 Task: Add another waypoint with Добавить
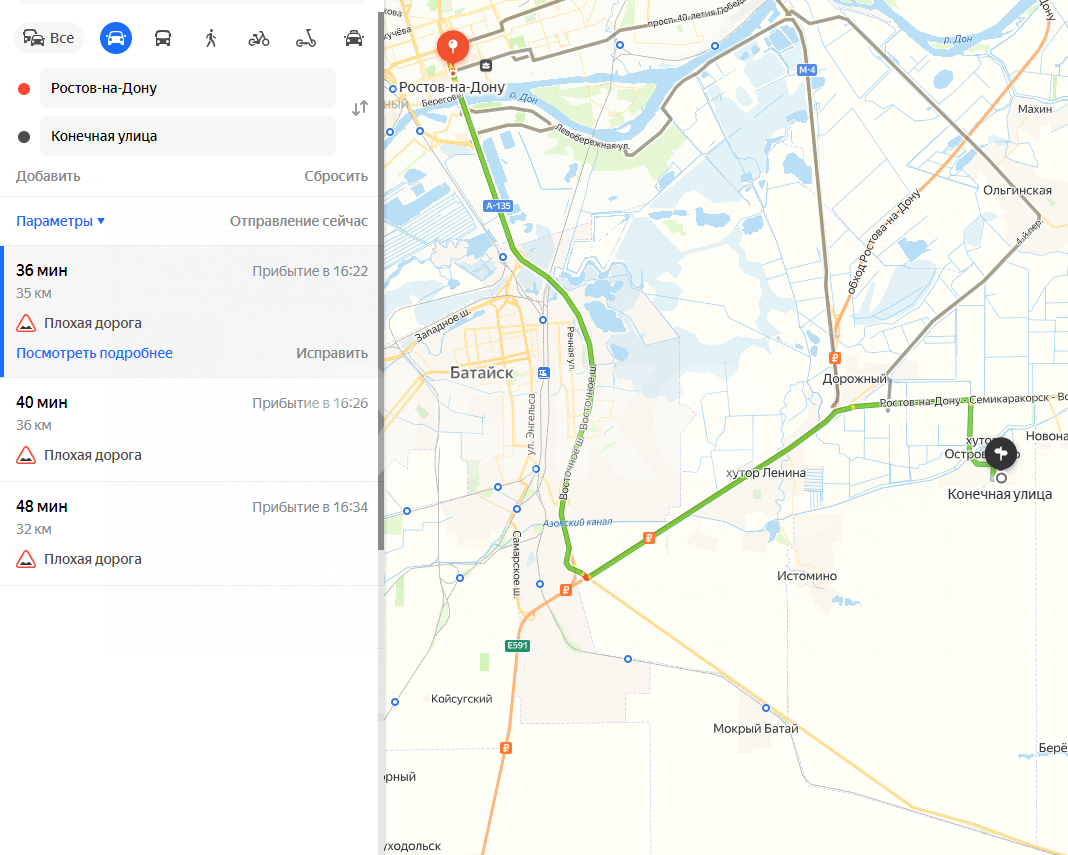48,176
